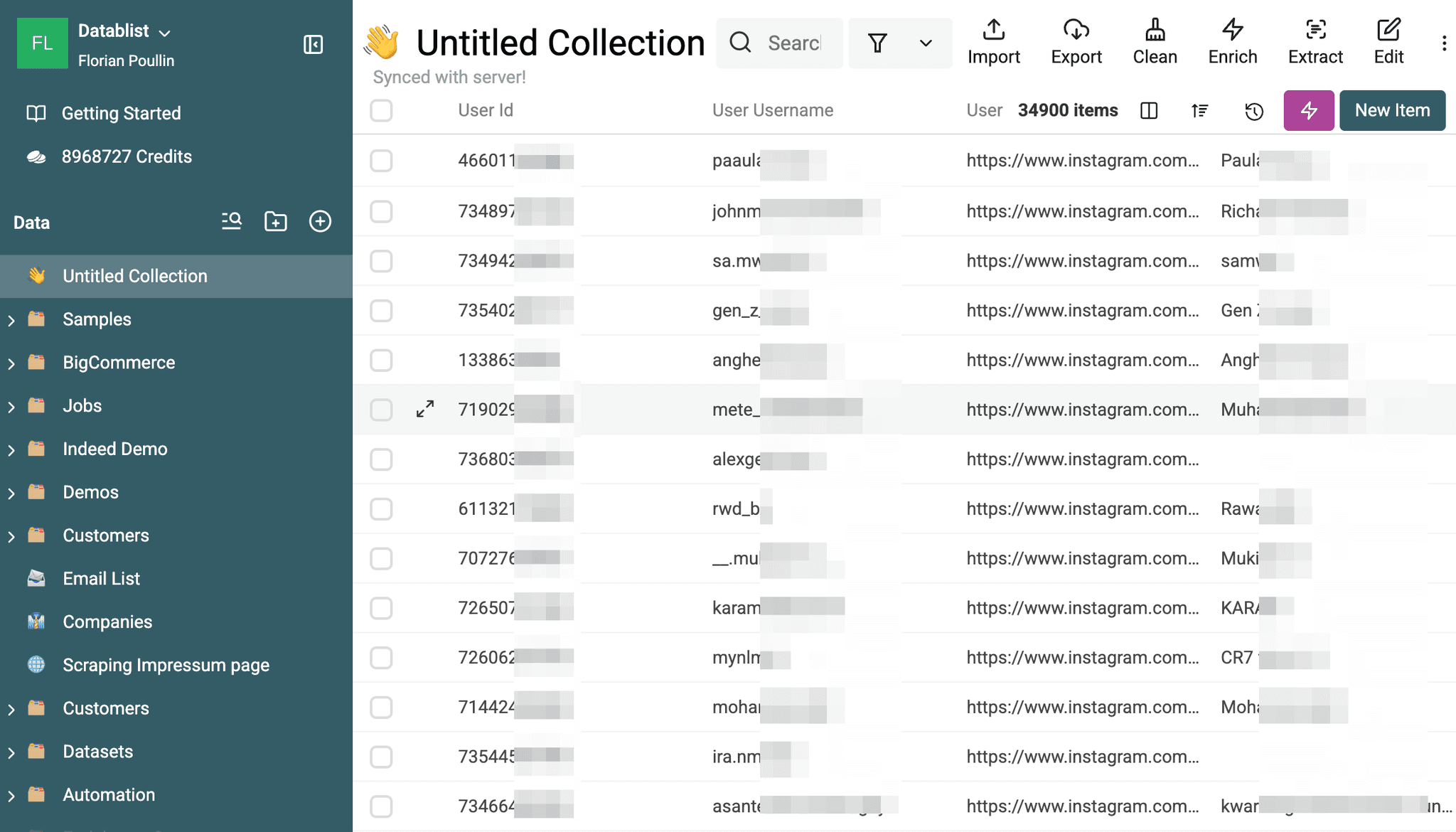Image resolution: width=1456 pixels, height=832 pixels.
Task: Open the filter dropdown chevron
Action: (926, 43)
